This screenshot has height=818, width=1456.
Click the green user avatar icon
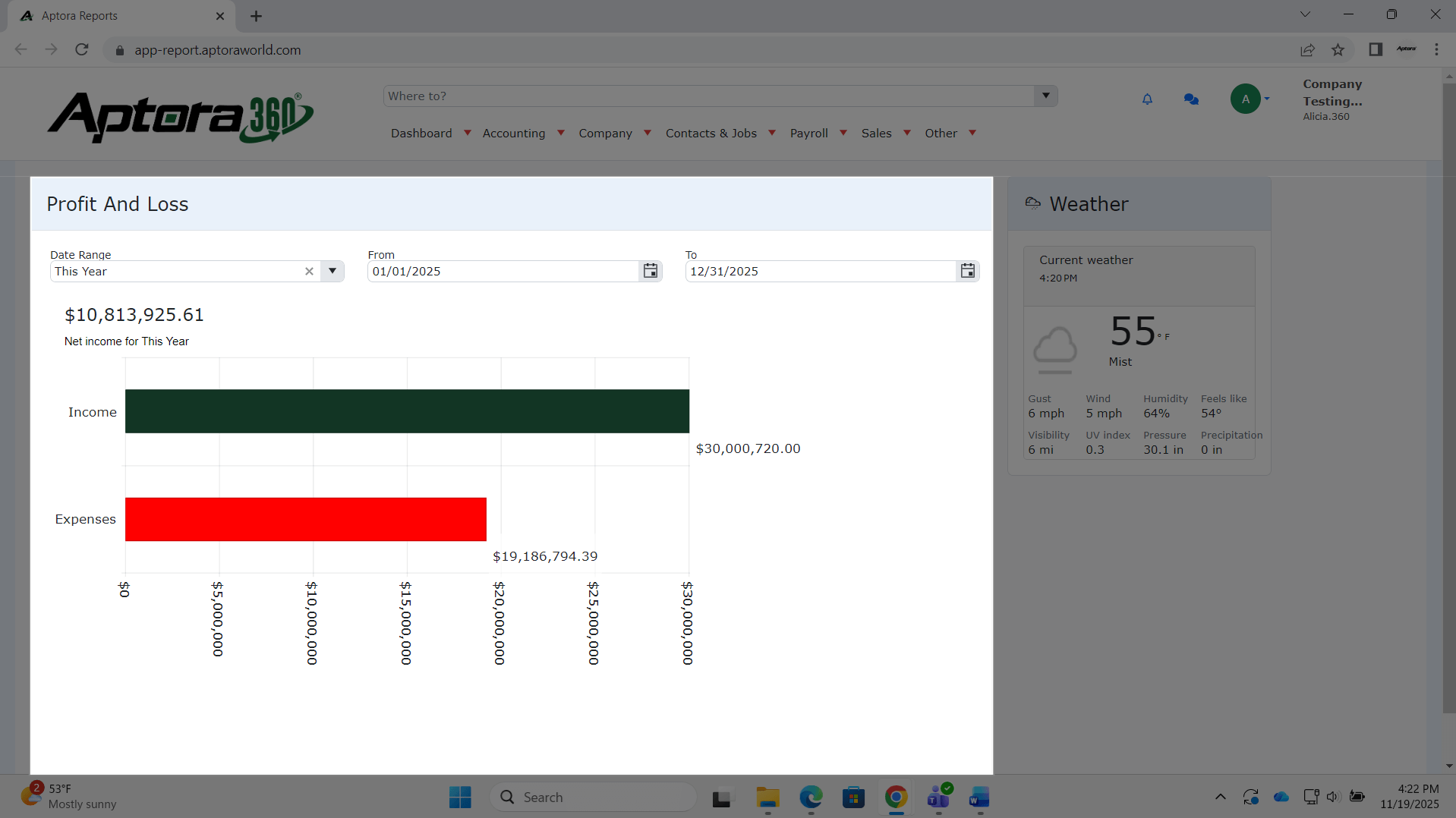1245,99
